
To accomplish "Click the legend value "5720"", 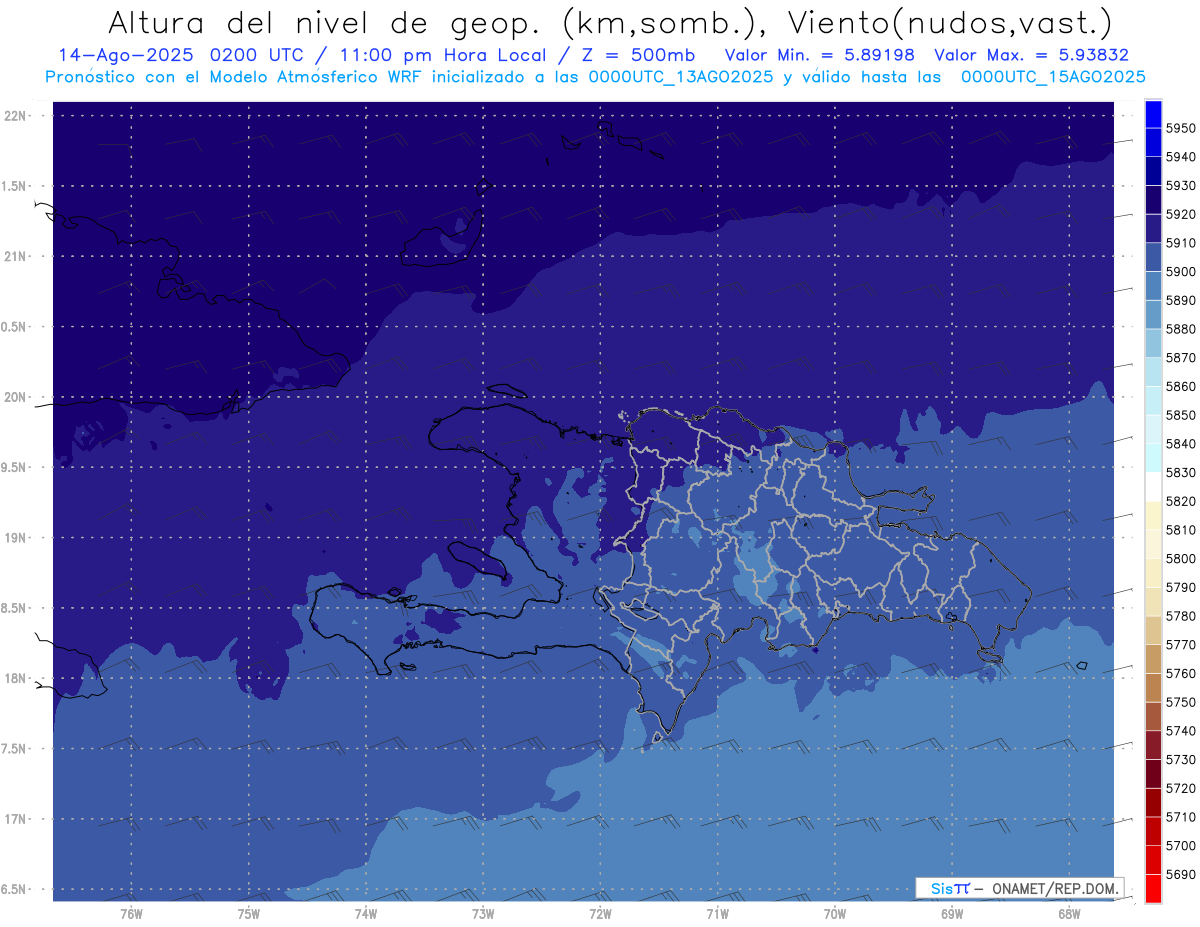I will [x=1180, y=789].
